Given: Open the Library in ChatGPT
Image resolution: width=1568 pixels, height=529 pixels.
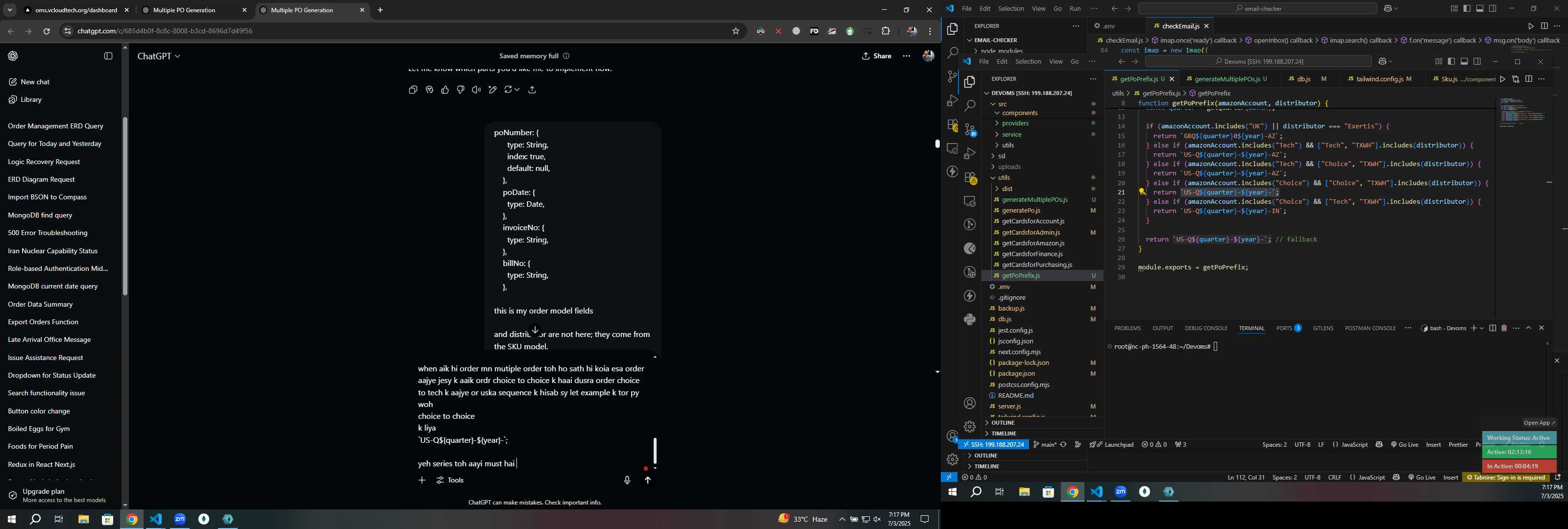Looking at the screenshot, I should 25,100.
